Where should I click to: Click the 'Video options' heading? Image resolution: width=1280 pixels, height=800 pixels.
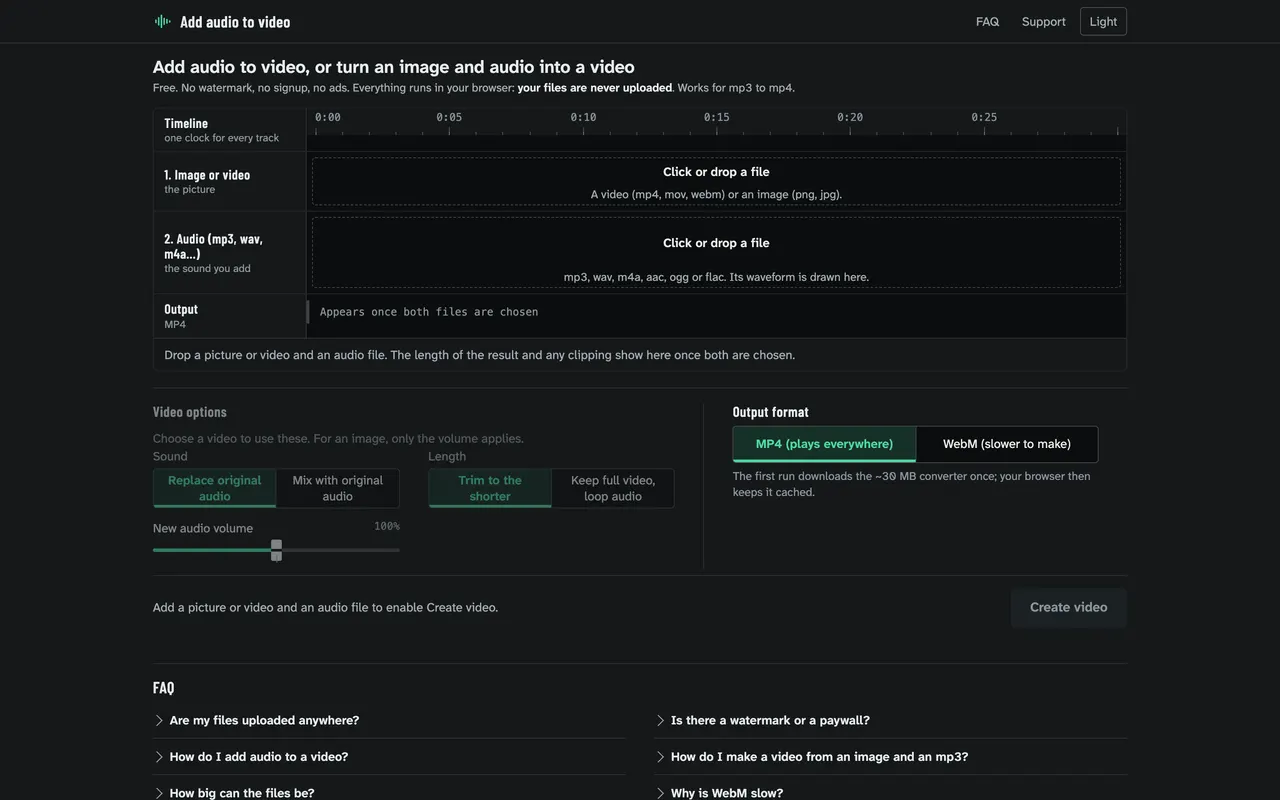(x=190, y=412)
